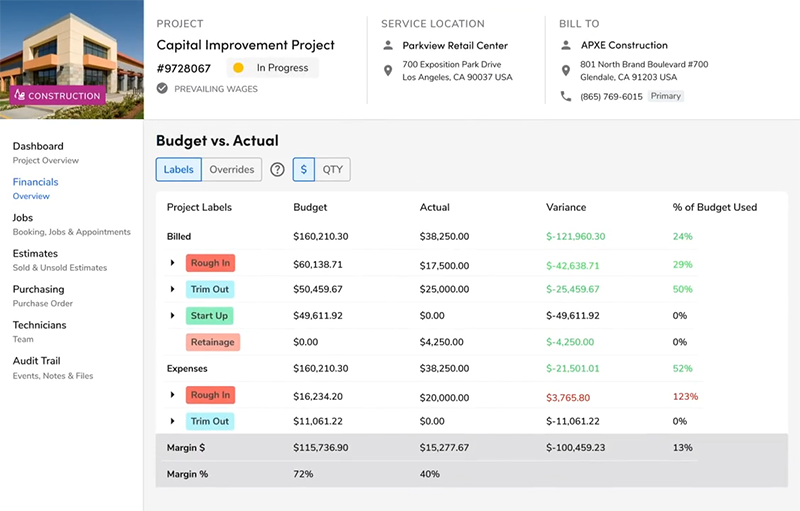Open Dashboard in the sidebar
This screenshot has width=800, height=511.
click(x=38, y=147)
